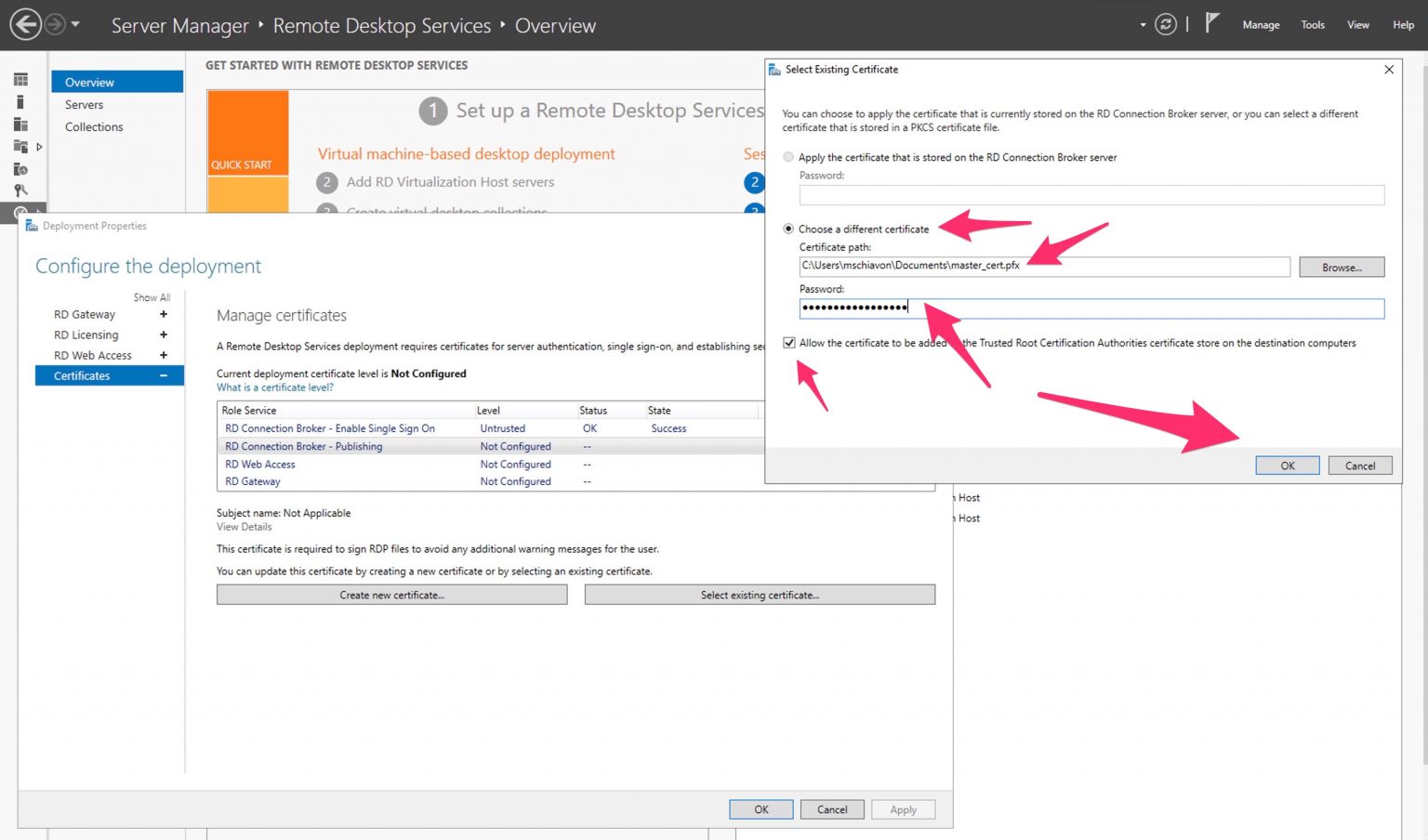
Task: Select RD Web Access in the deployment tree
Action: (93, 356)
